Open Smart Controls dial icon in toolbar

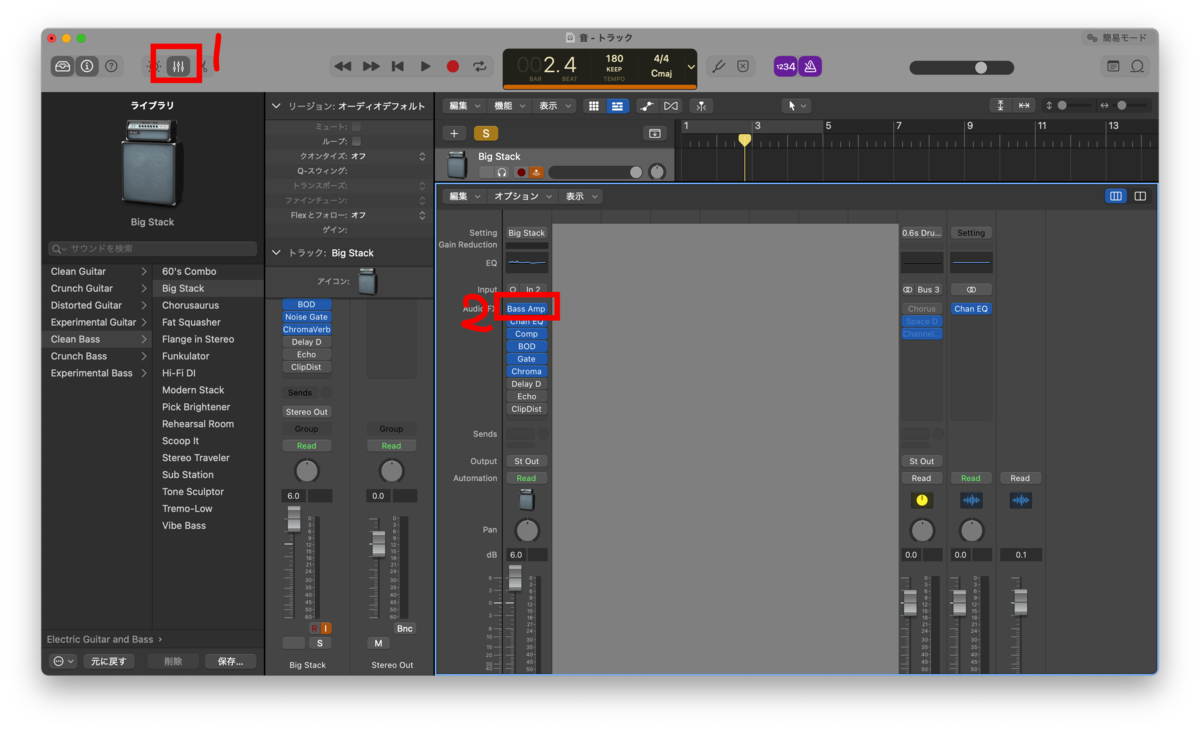[156, 66]
